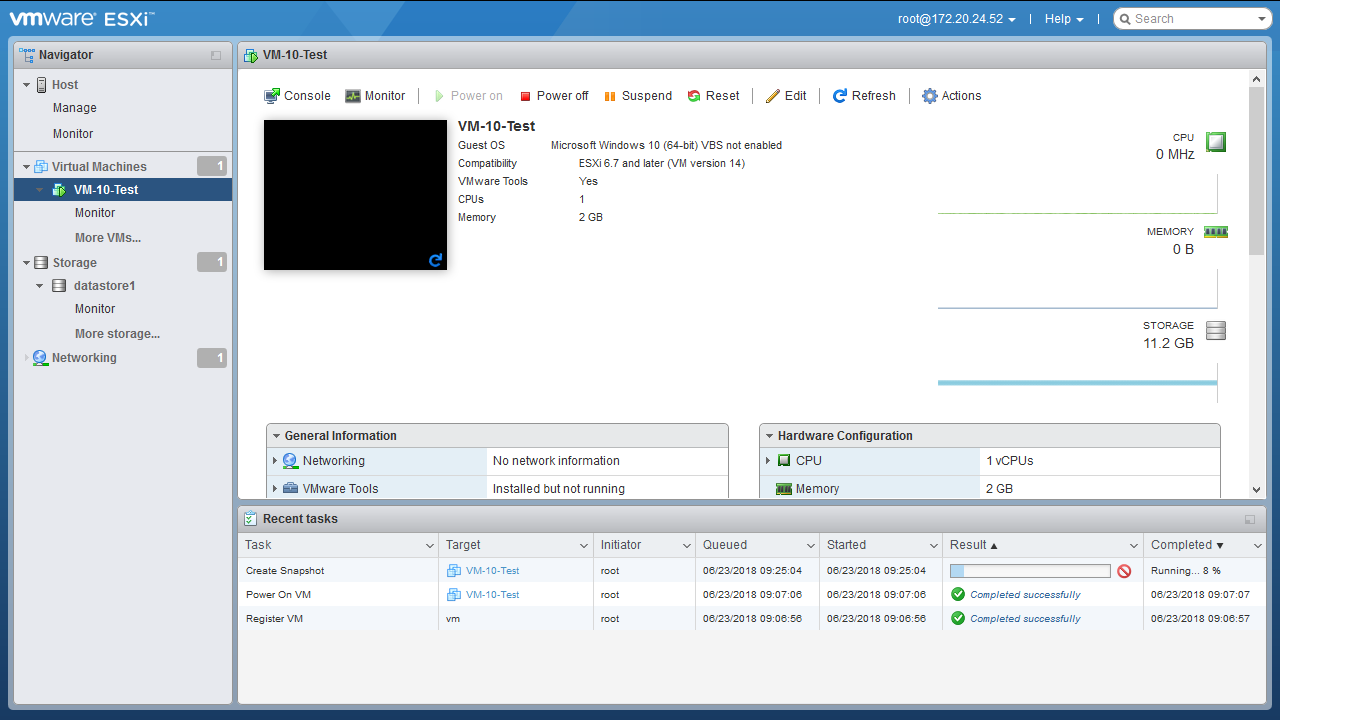The image size is (1360, 720).
Task: Power off the virtual machine
Action: [554, 96]
